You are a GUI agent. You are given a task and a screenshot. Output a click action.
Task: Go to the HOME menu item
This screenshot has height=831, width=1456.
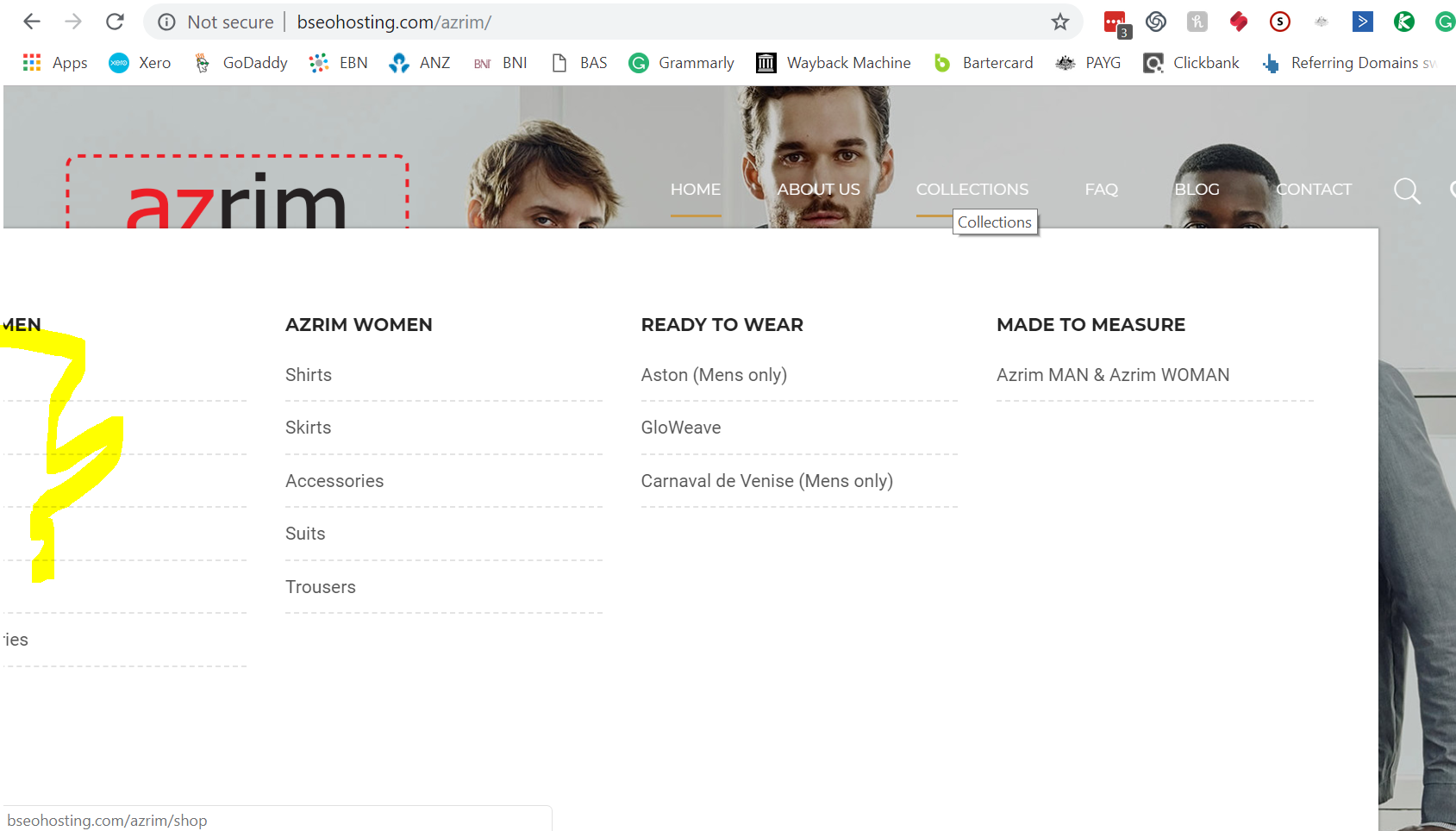tap(696, 190)
